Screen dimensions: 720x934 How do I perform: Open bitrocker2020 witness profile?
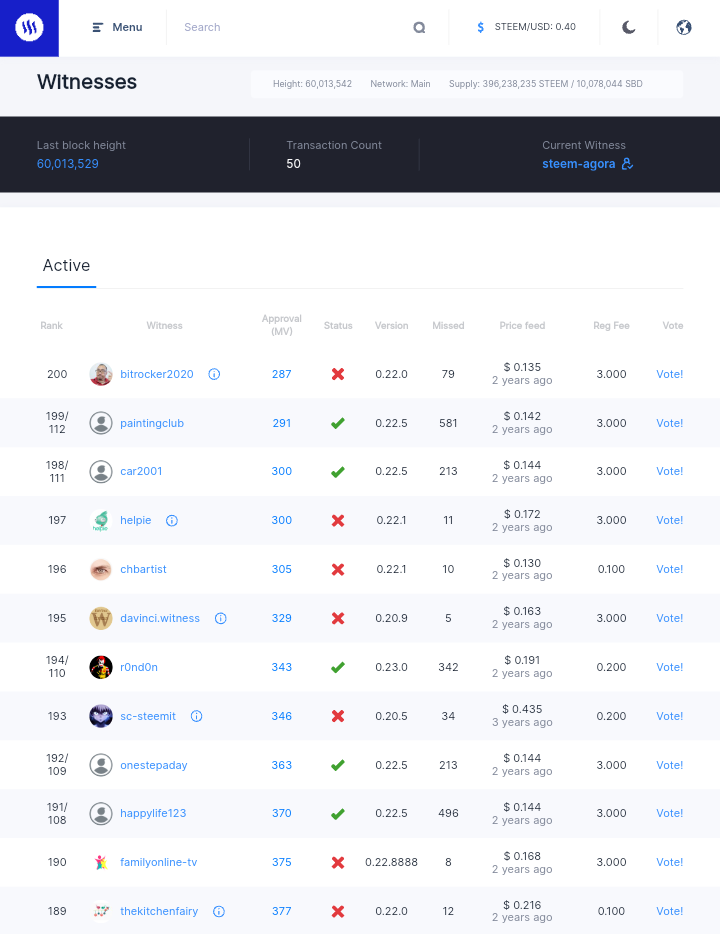click(x=157, y=374)
